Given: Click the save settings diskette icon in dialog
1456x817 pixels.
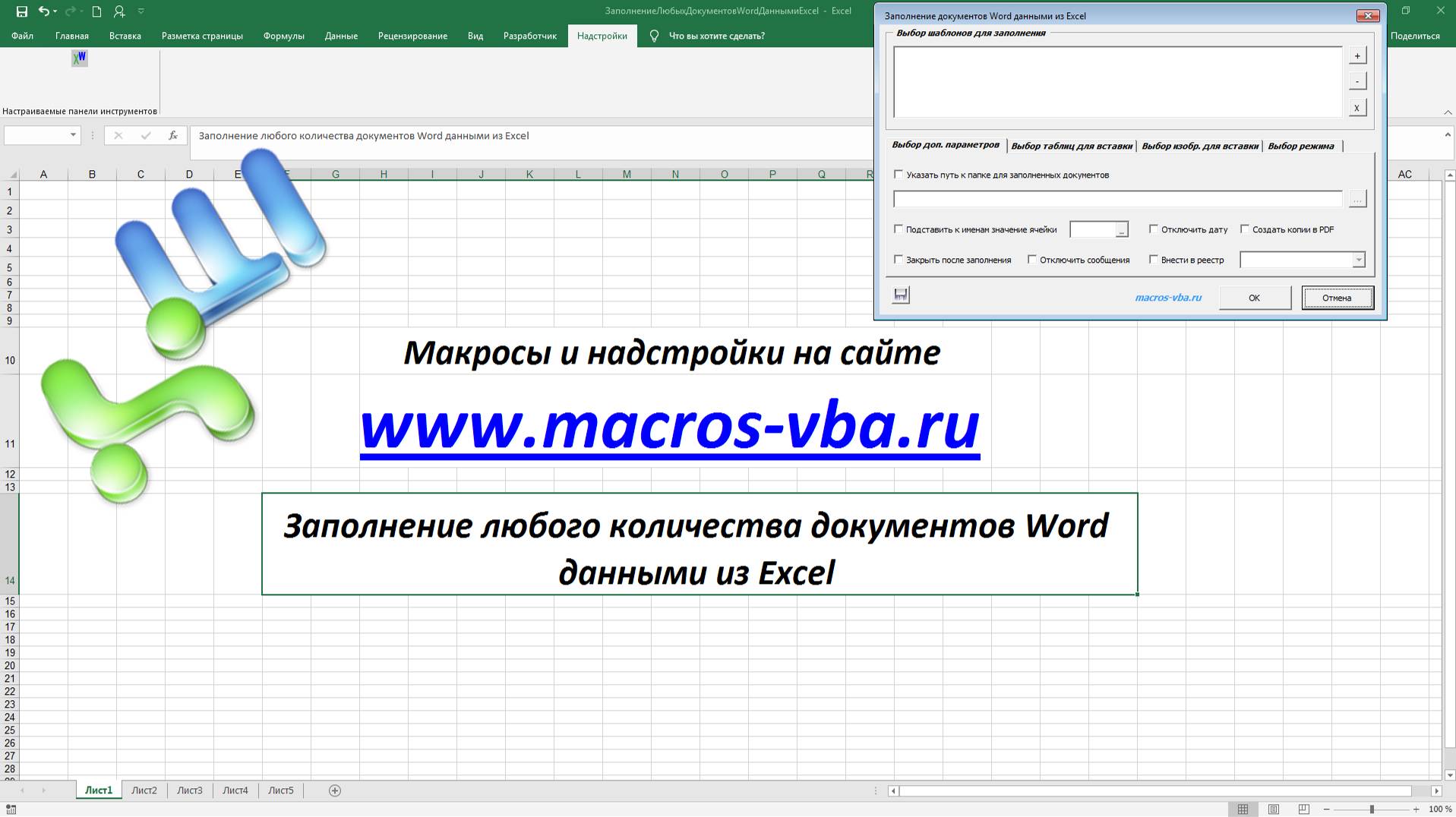Looking at the screenshot, I should (x=900, y=295).
